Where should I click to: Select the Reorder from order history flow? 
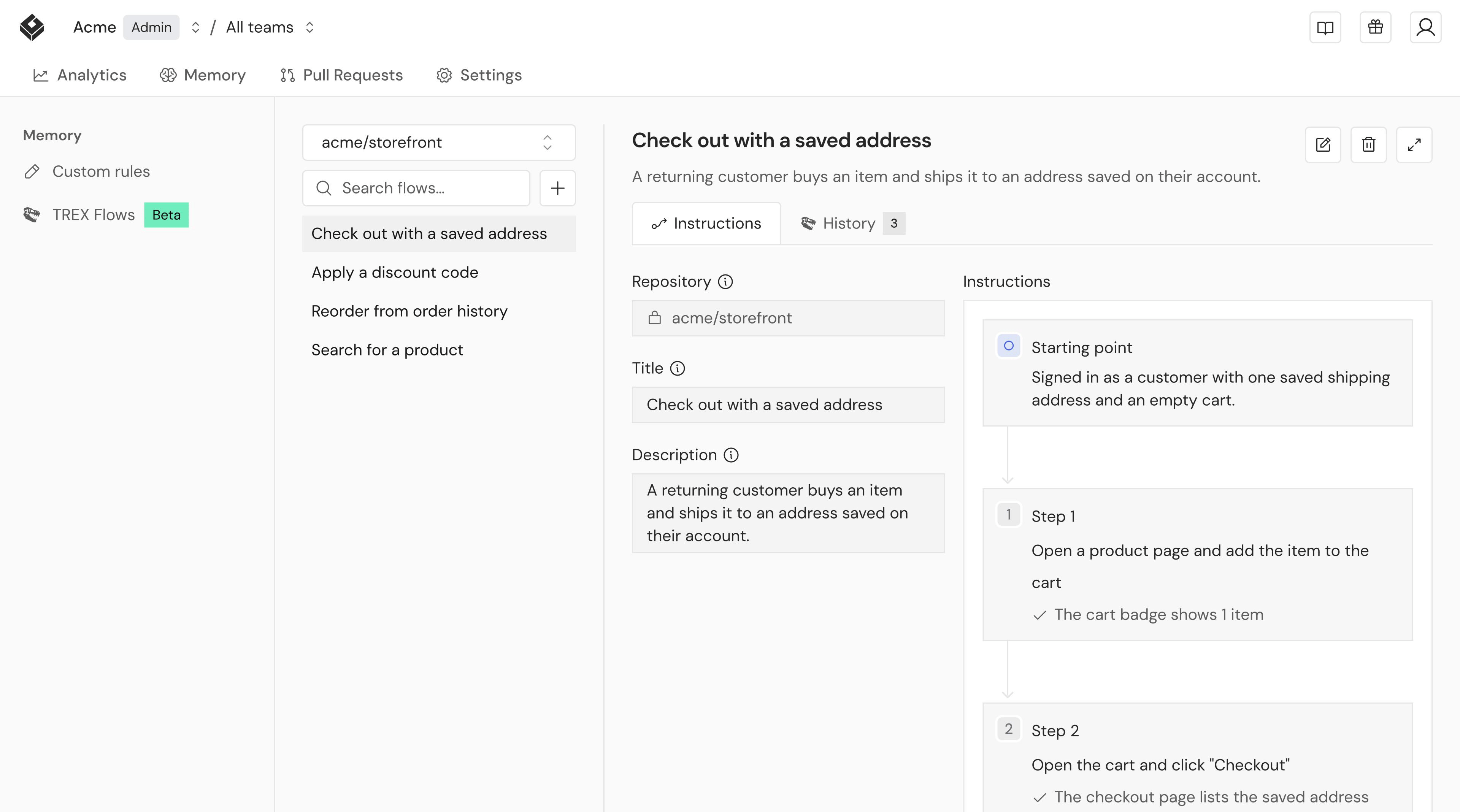pyautogui.click(x=439, y=311)
